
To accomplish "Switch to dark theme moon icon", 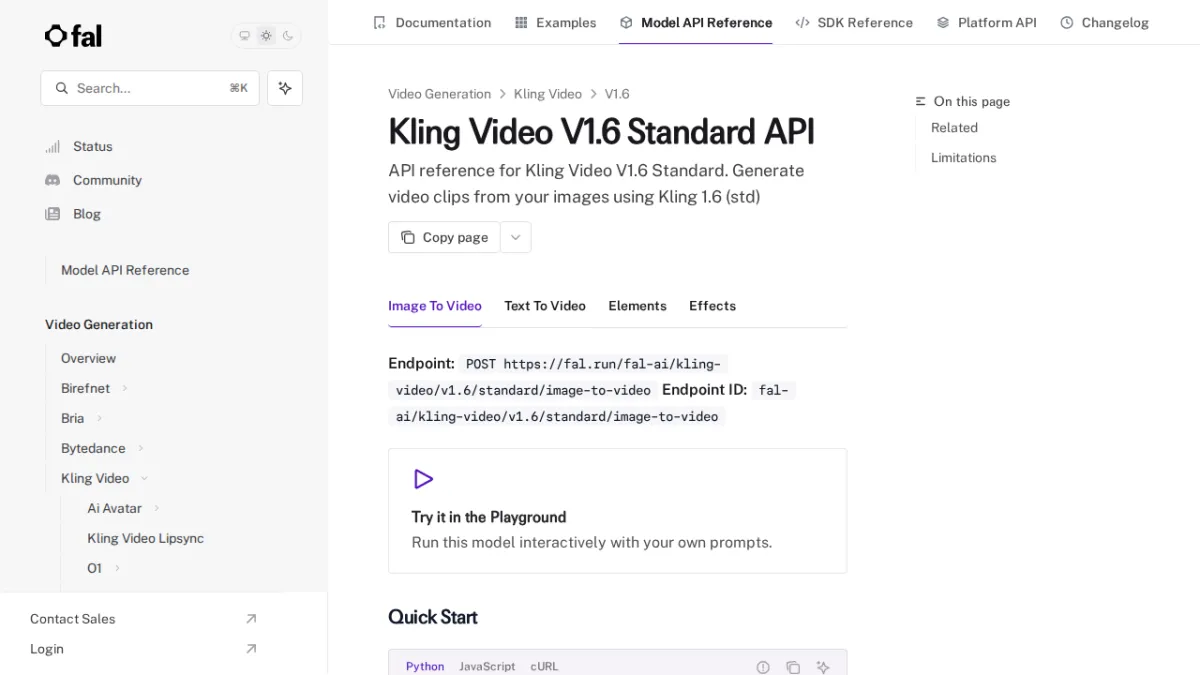I will tap(288, 36).
